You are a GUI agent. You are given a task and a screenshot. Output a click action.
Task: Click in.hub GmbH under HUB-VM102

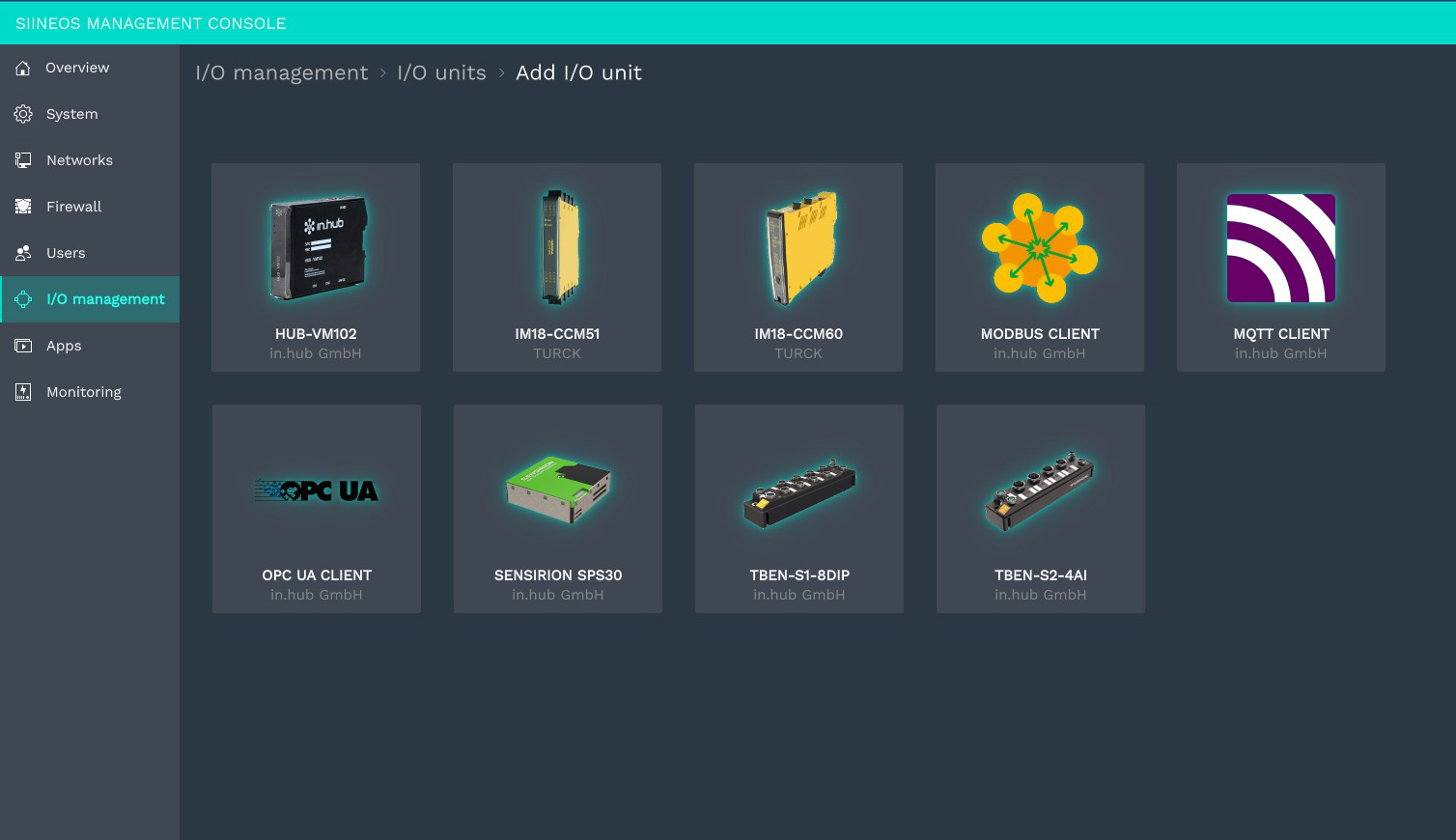point(316,354)
